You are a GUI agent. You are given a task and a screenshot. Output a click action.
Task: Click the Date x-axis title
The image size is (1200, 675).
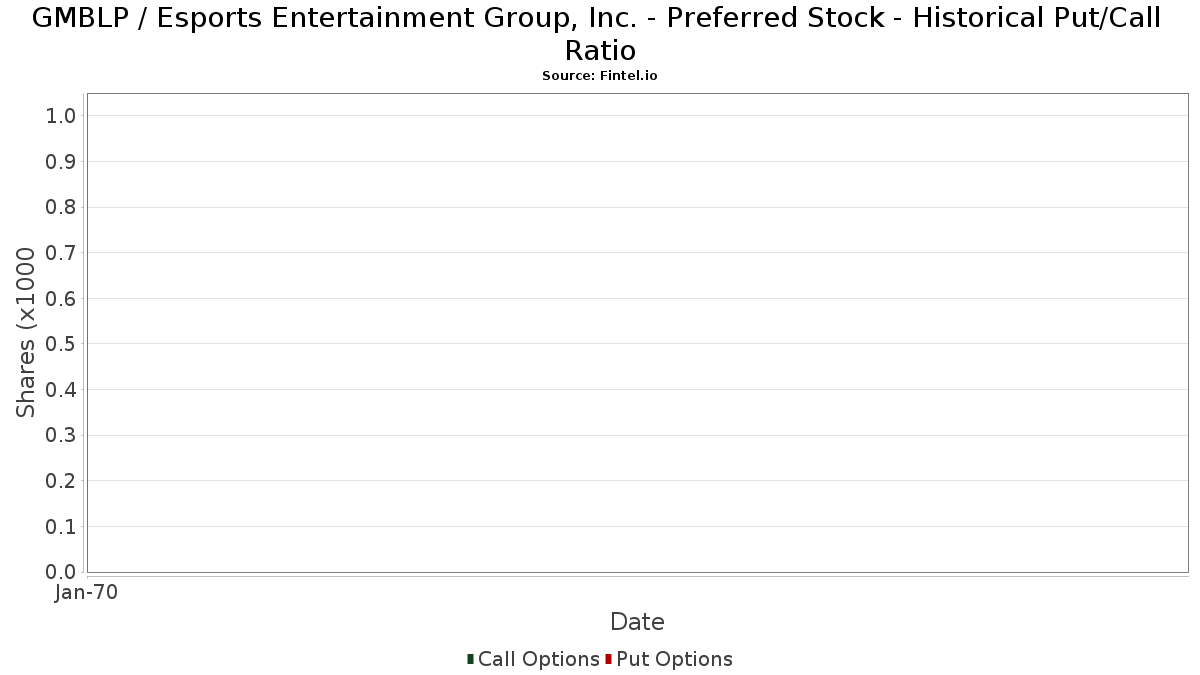click(x=637, y=622)
